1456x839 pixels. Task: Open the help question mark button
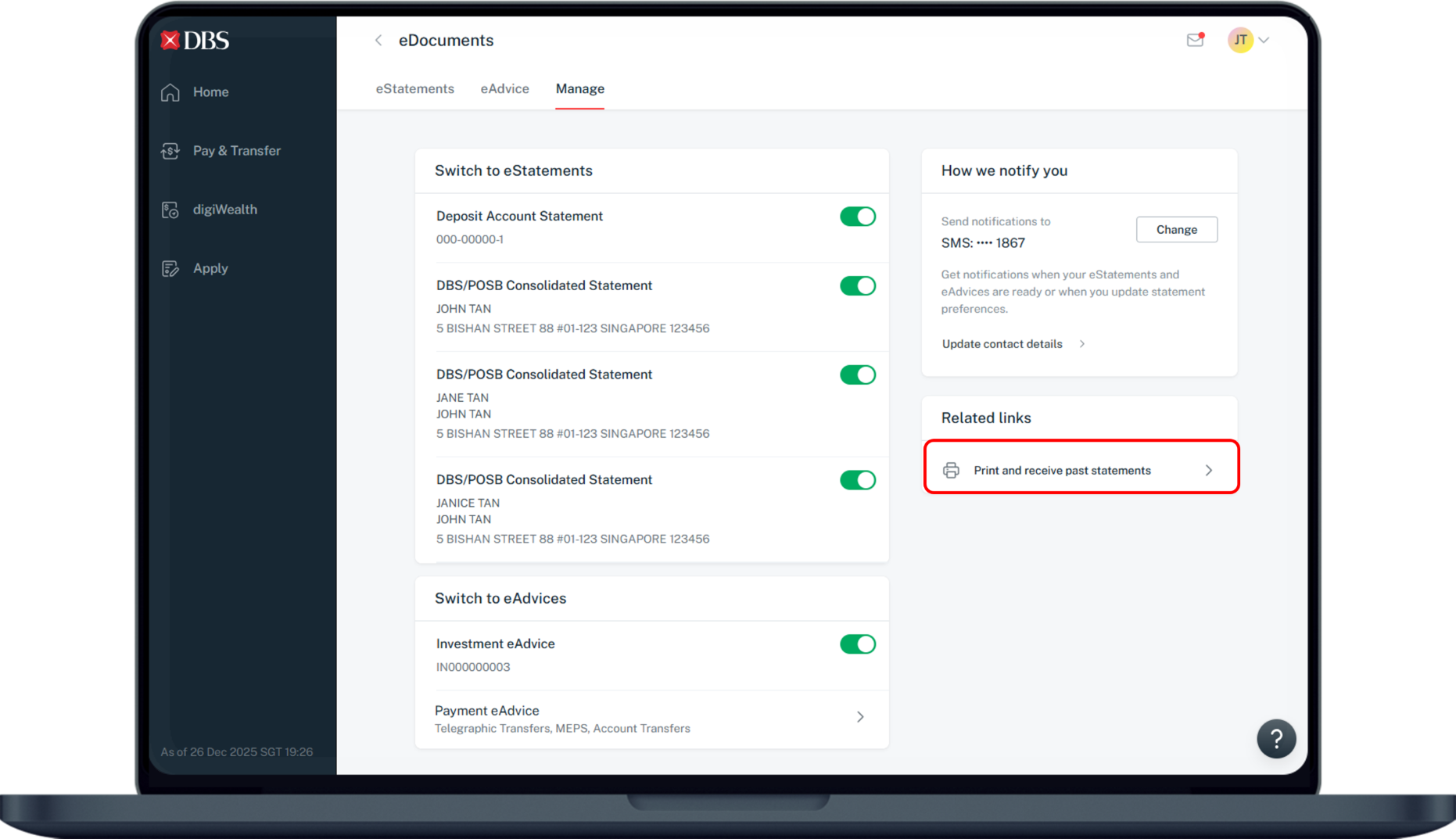[x=1275, y=738]
